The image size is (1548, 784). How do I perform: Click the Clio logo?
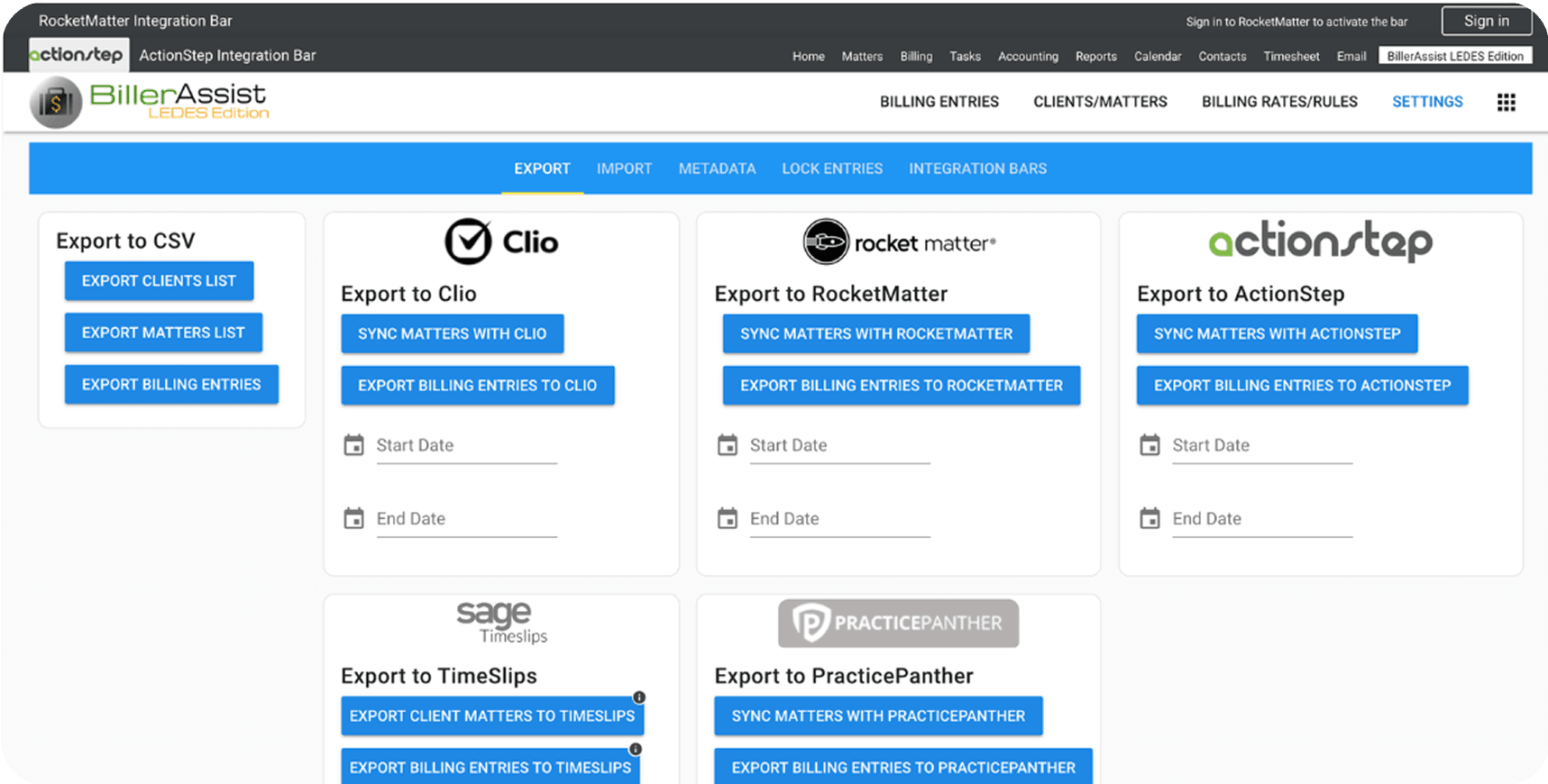pyautogui.click(x=501, y=242)
